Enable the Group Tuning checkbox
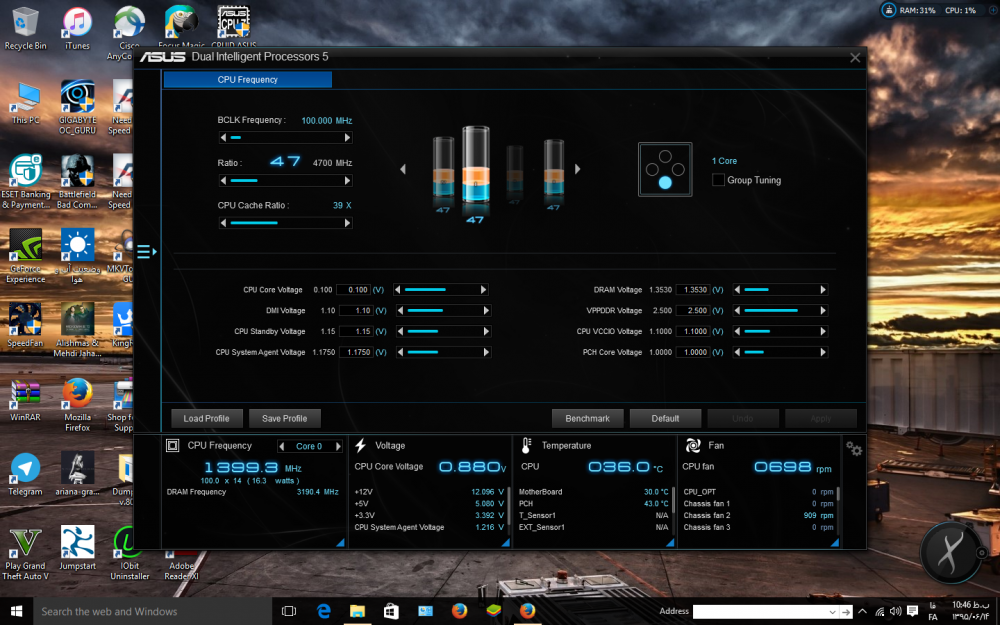This screenshot has height=625, width=1000. 717,180
